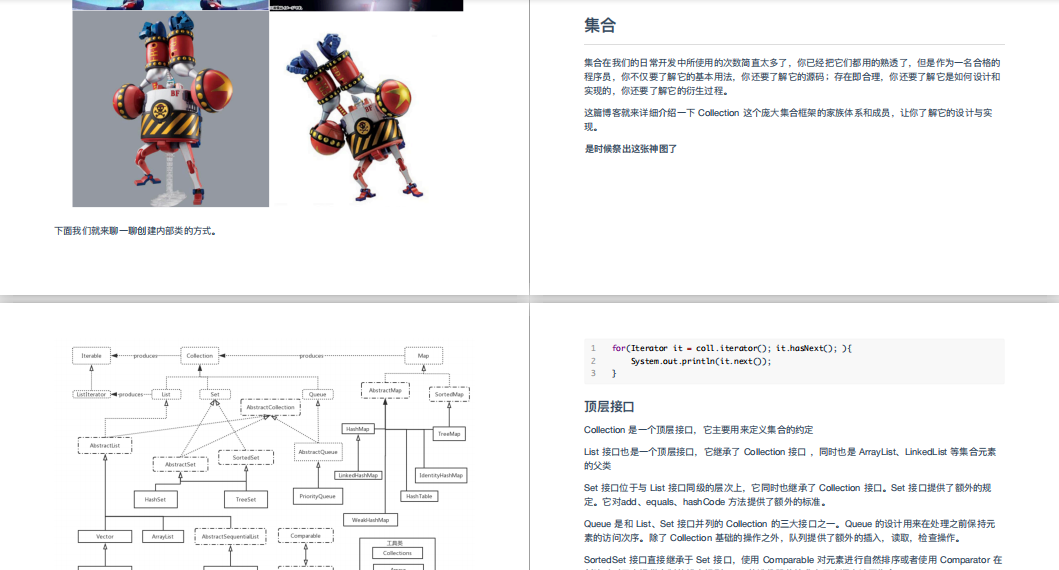Click the paragraph starting List 接口也是一个顶层接口
Viewport: 1059px width, 570px height.
point(790,459)
